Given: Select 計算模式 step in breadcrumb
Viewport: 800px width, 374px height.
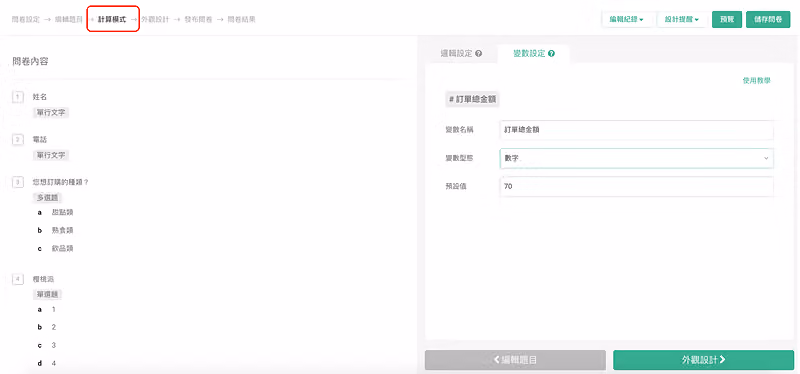Looking at the screenshot, I should [x=112, y=19].
